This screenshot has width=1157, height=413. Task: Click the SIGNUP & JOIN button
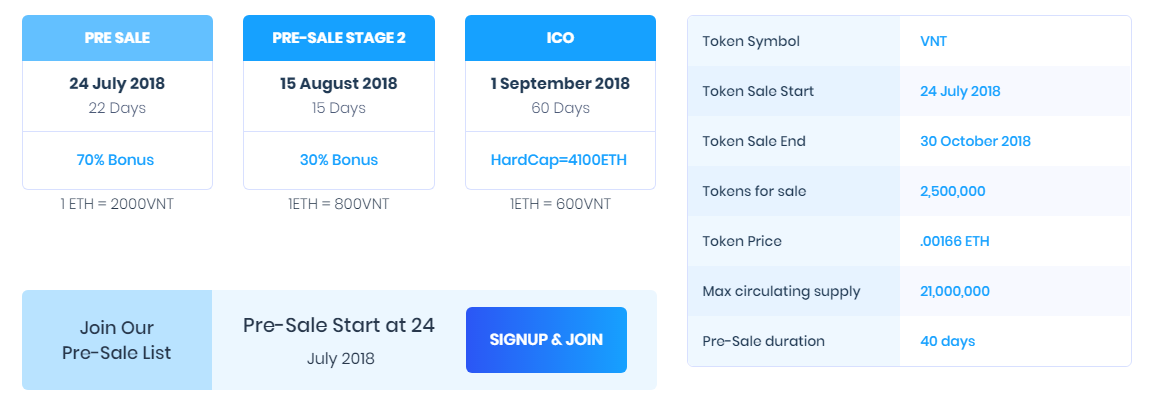546,340
